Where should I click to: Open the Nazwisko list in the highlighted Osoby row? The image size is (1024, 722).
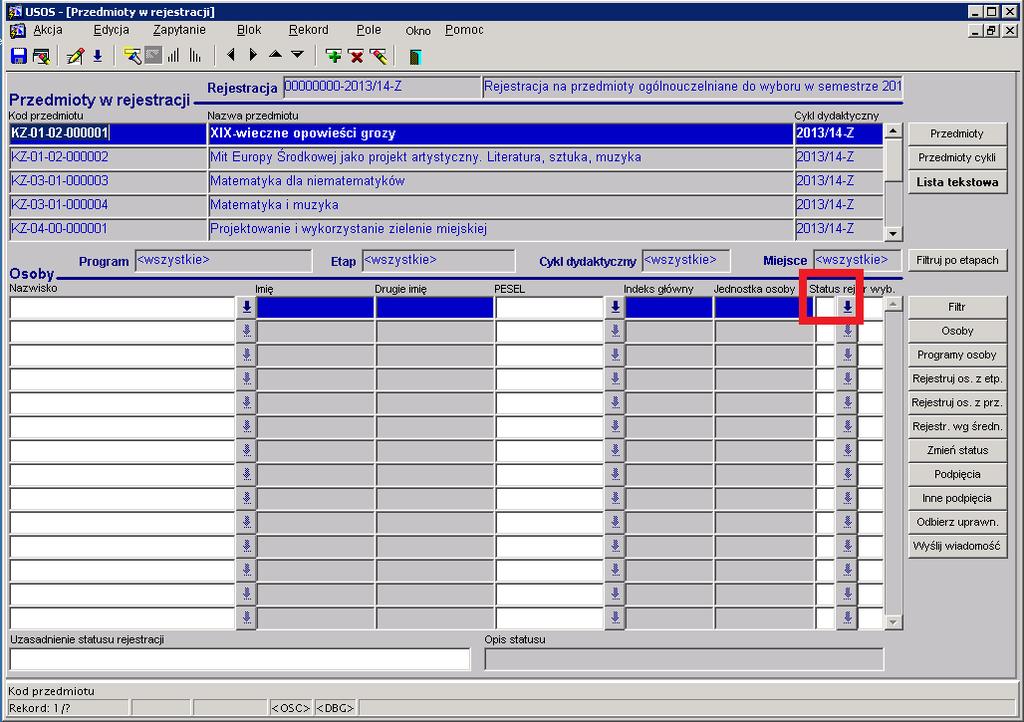tap(246, 307)
